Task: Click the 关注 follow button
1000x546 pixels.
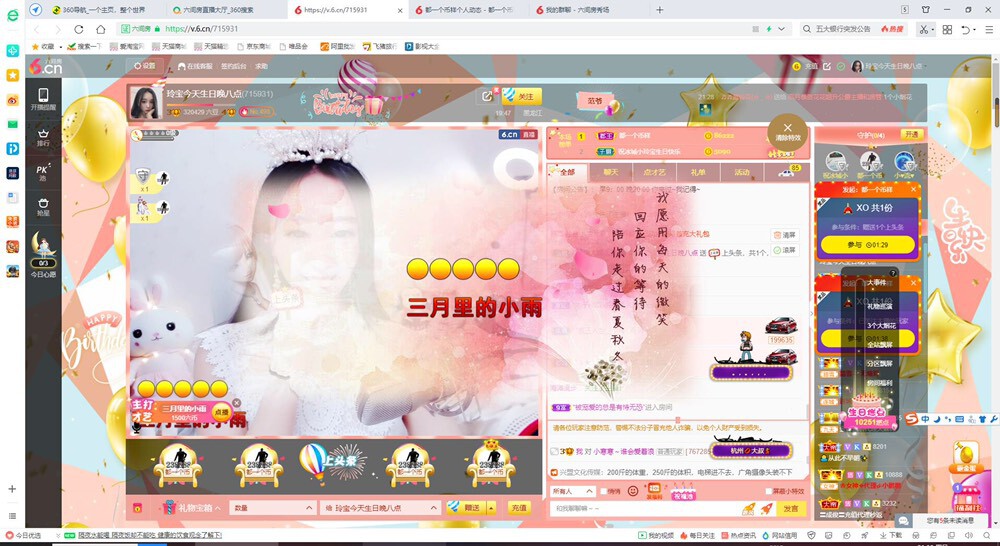Action: 521,96
